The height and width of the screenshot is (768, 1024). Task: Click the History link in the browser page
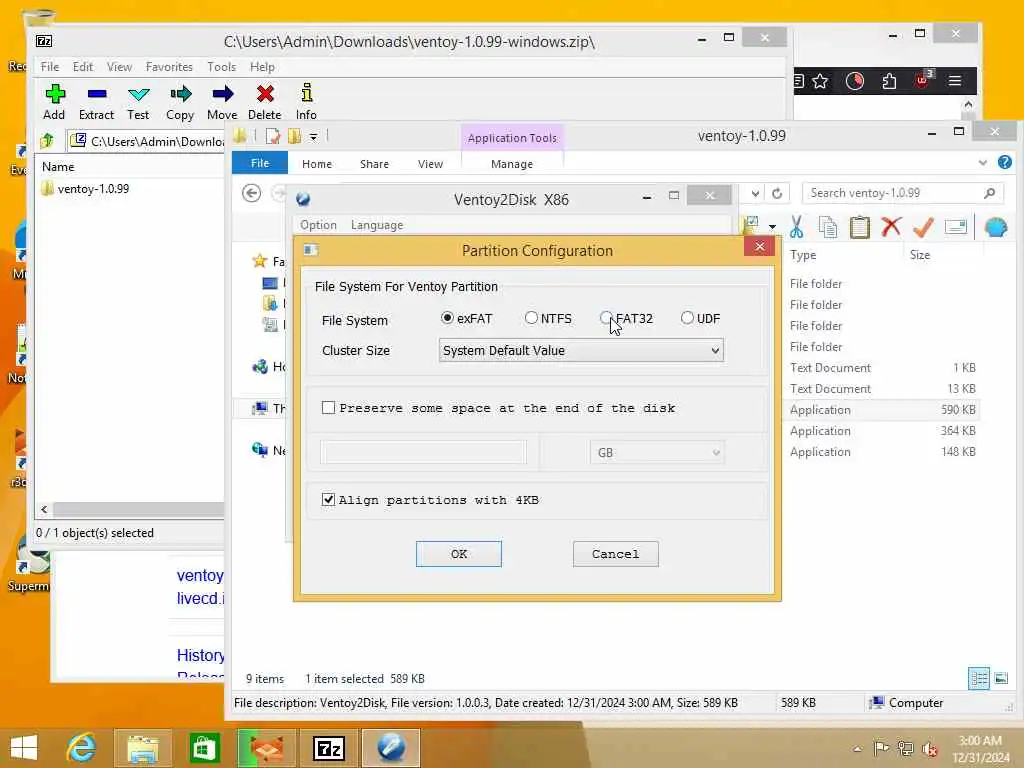tap(200, 655)
